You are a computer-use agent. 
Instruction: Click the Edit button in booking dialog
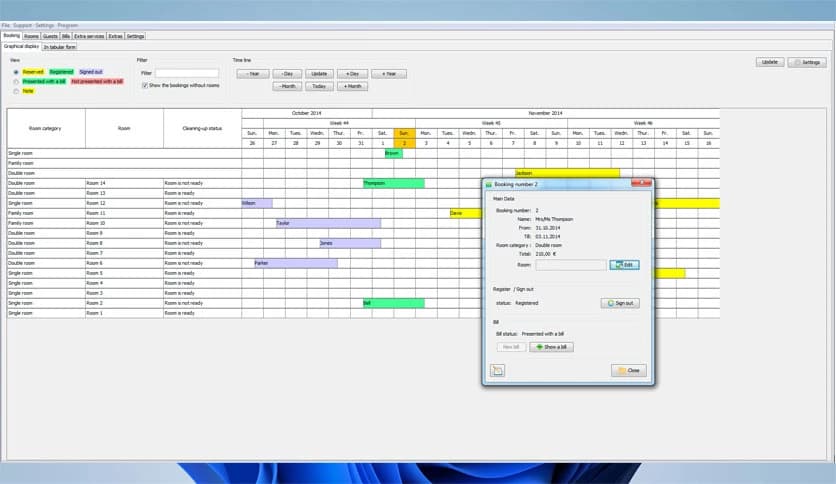click(624, 265)
